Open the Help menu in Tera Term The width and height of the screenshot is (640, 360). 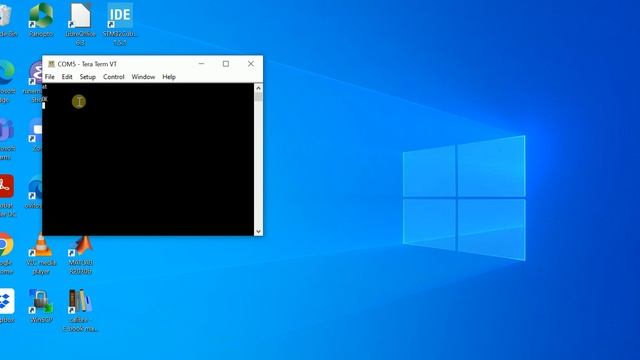pos(169,77)
